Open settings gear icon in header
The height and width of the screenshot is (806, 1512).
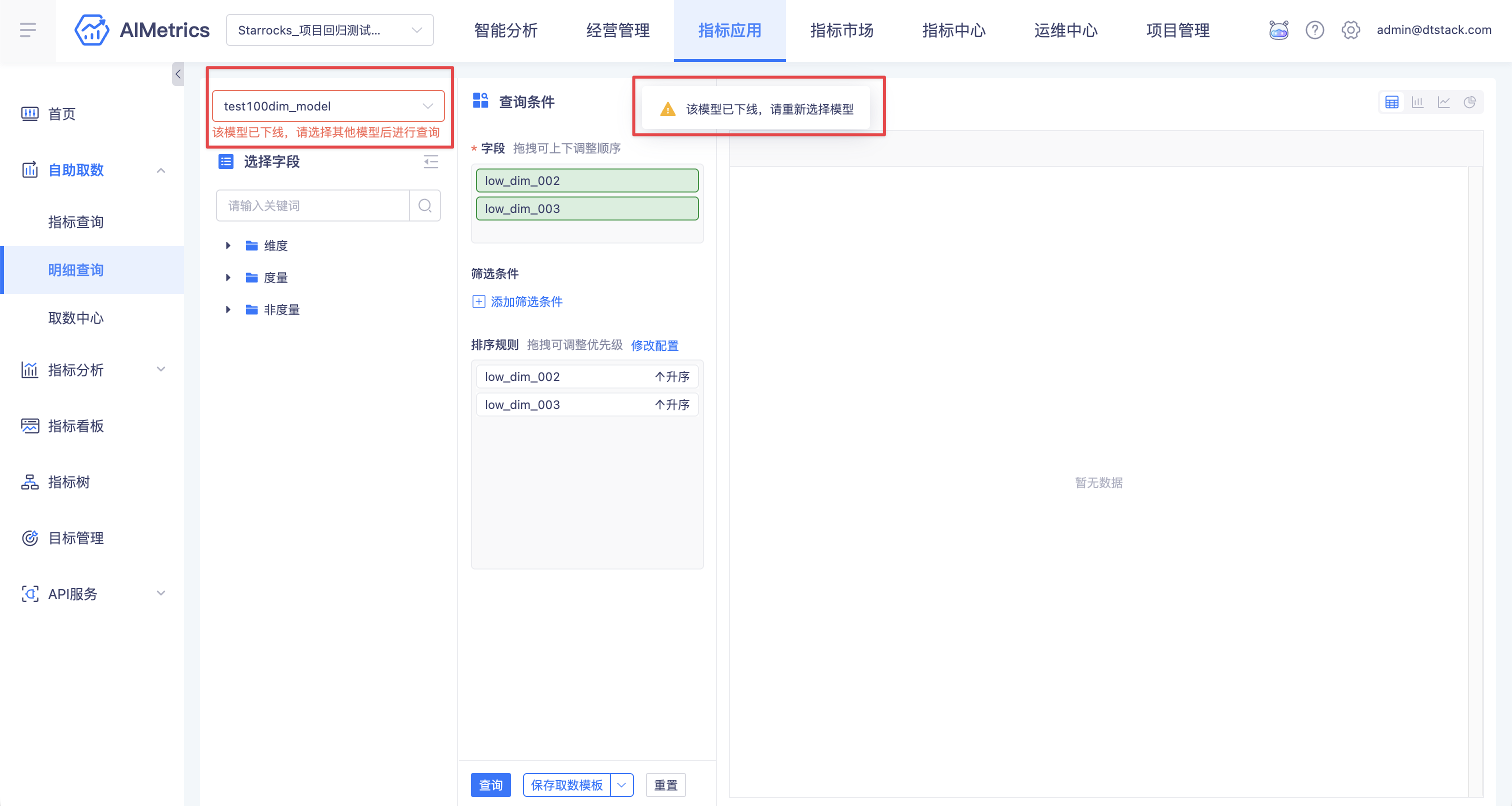[x=1350, y=30]
